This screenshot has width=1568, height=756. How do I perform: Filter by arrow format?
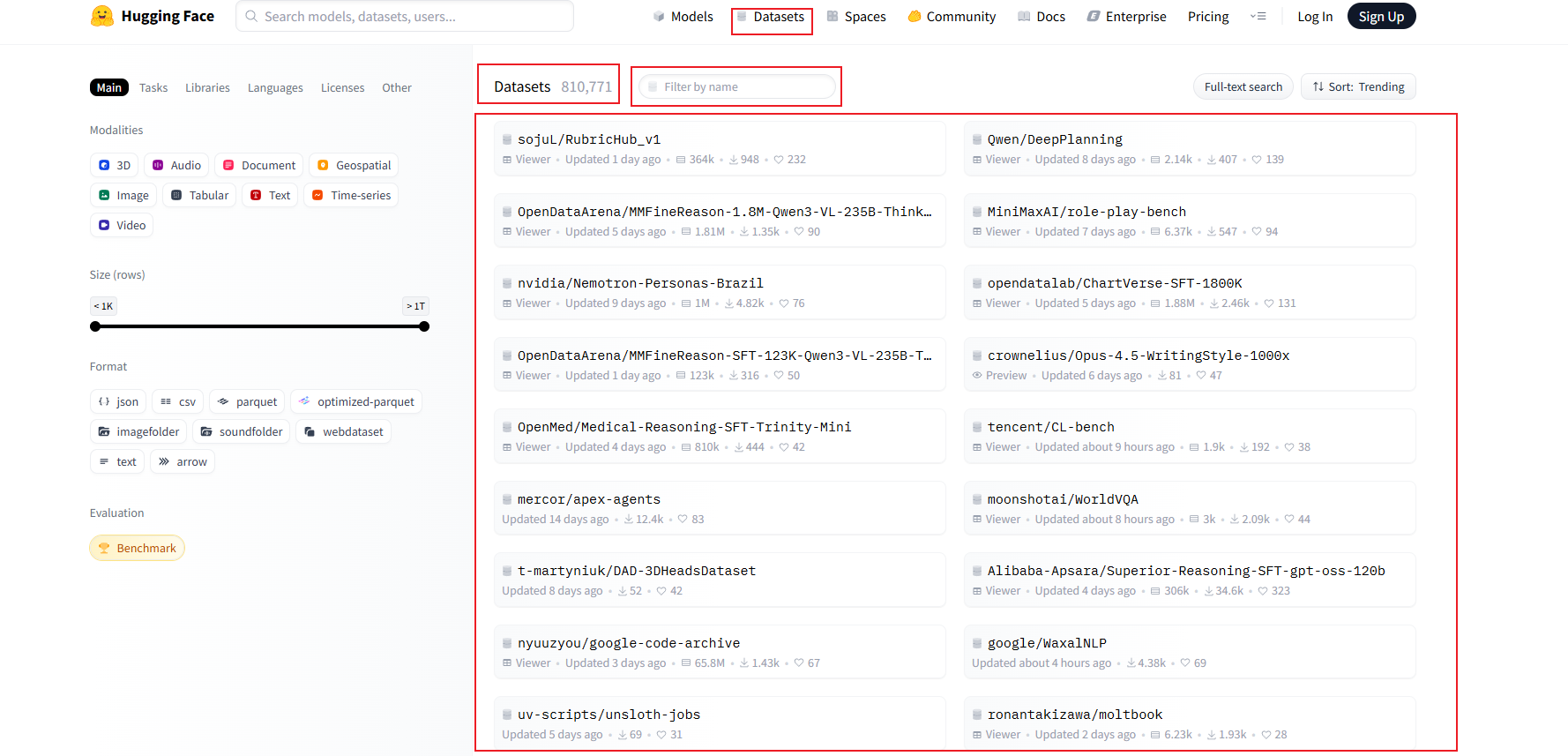[183, 461]
